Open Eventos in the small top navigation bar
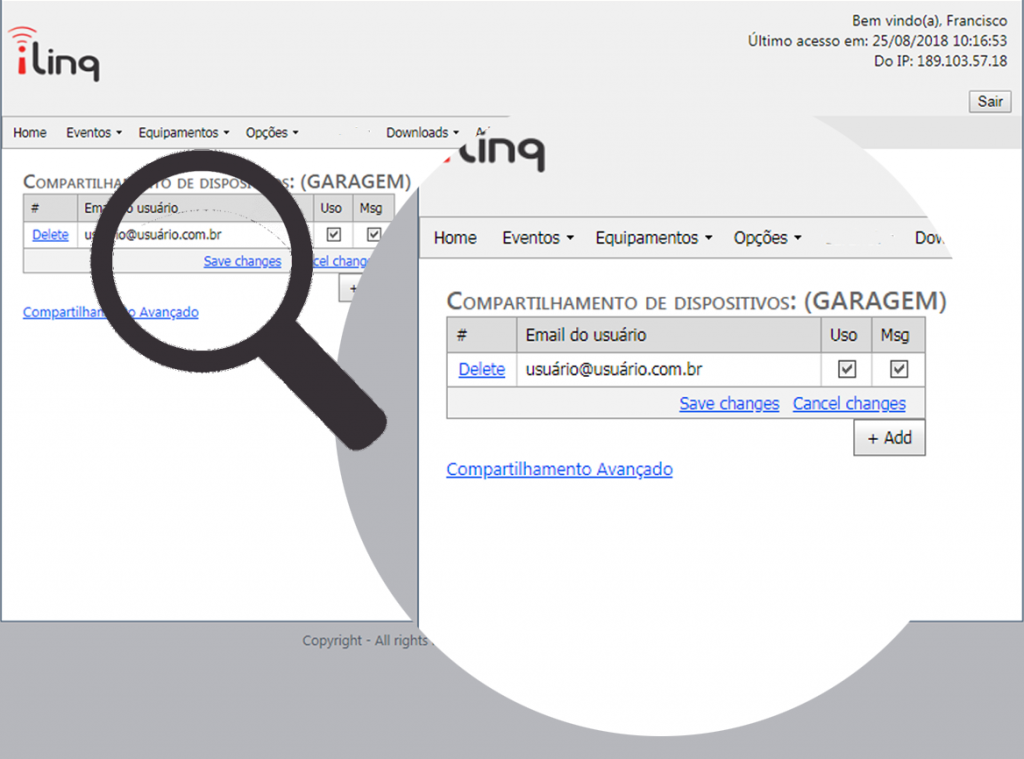The width and height of the screenshot is (1024, 759). tap(94, 133)
